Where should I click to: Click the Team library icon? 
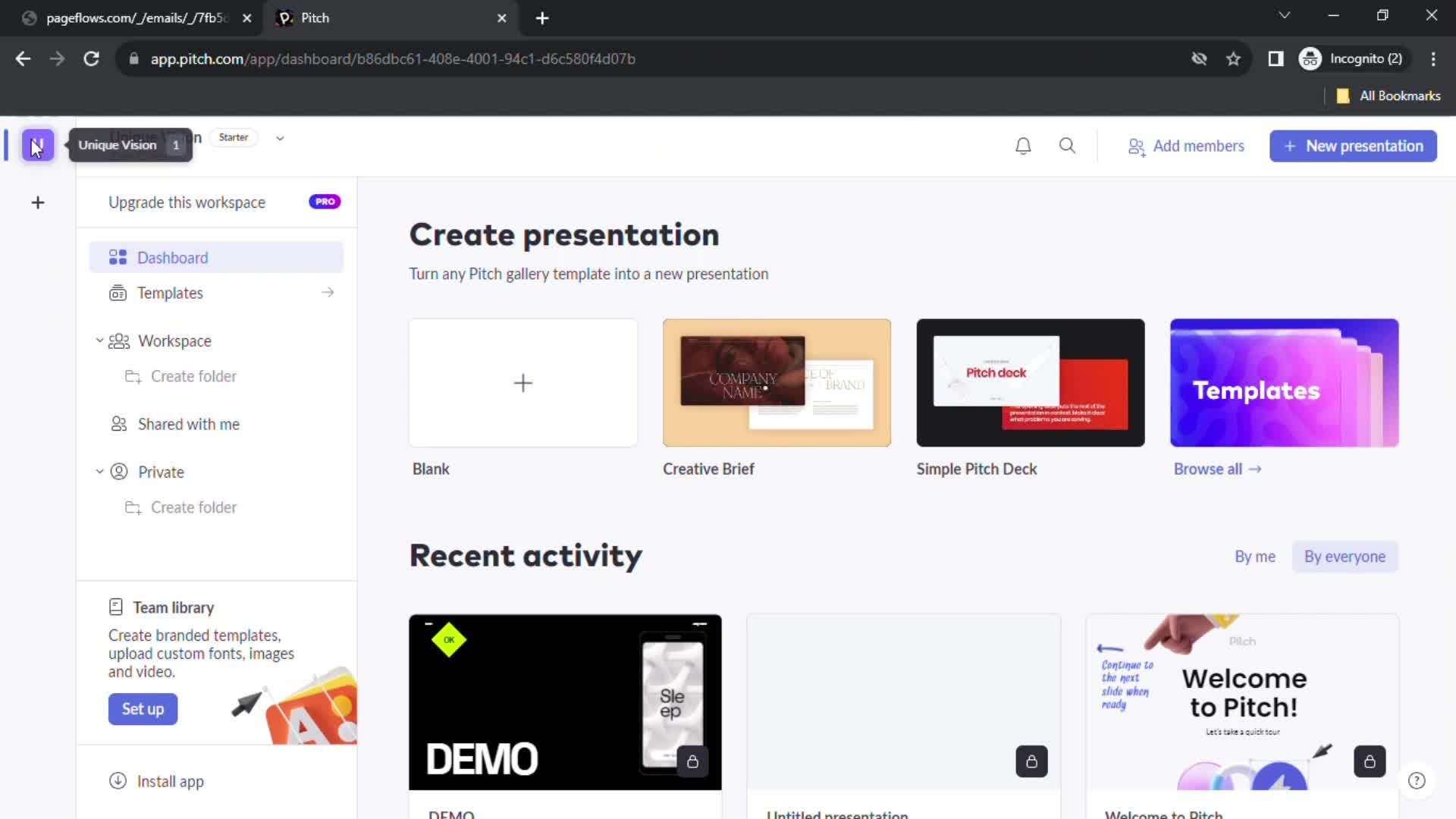[x=116, y=606]
